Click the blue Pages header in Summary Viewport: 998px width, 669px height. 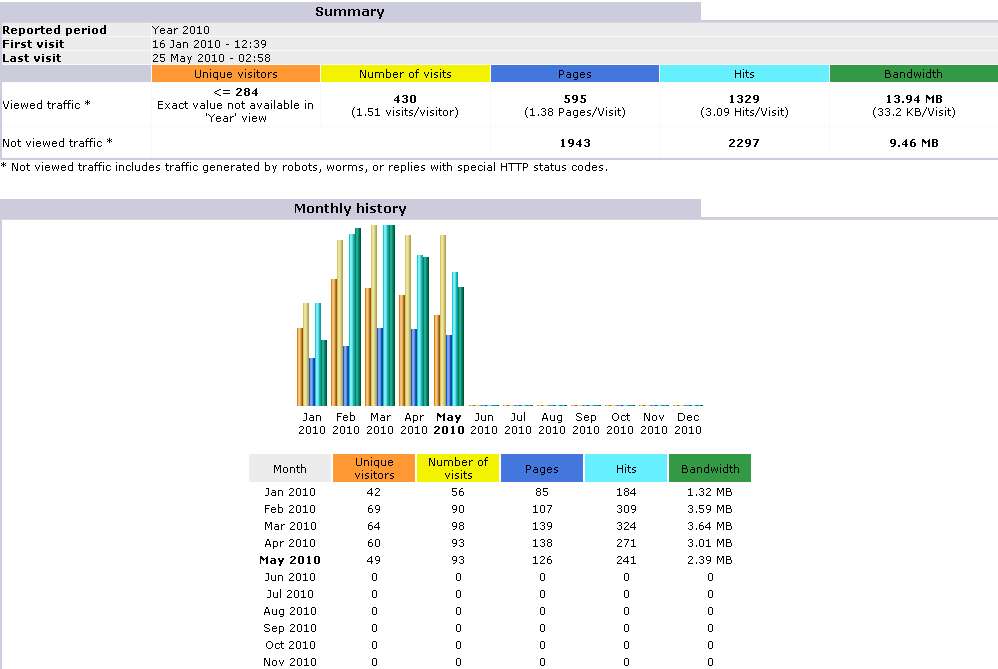[575, 74]
